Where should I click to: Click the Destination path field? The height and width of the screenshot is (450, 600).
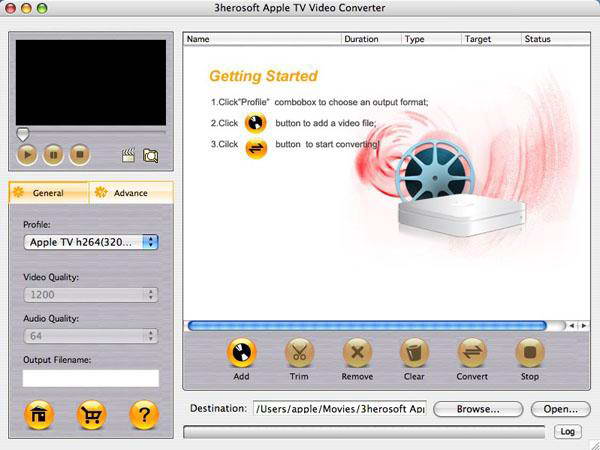[x=340, y=409]
